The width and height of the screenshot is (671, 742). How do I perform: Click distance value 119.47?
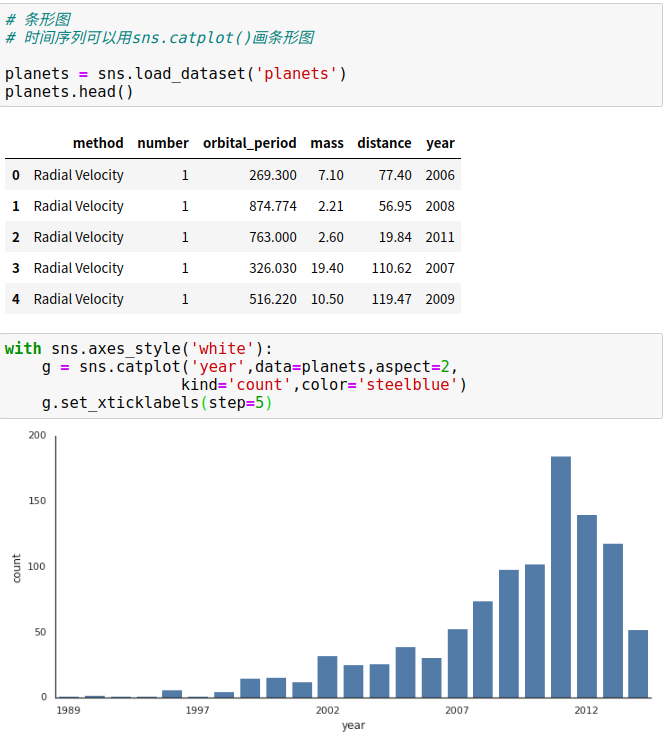point(392,299)
